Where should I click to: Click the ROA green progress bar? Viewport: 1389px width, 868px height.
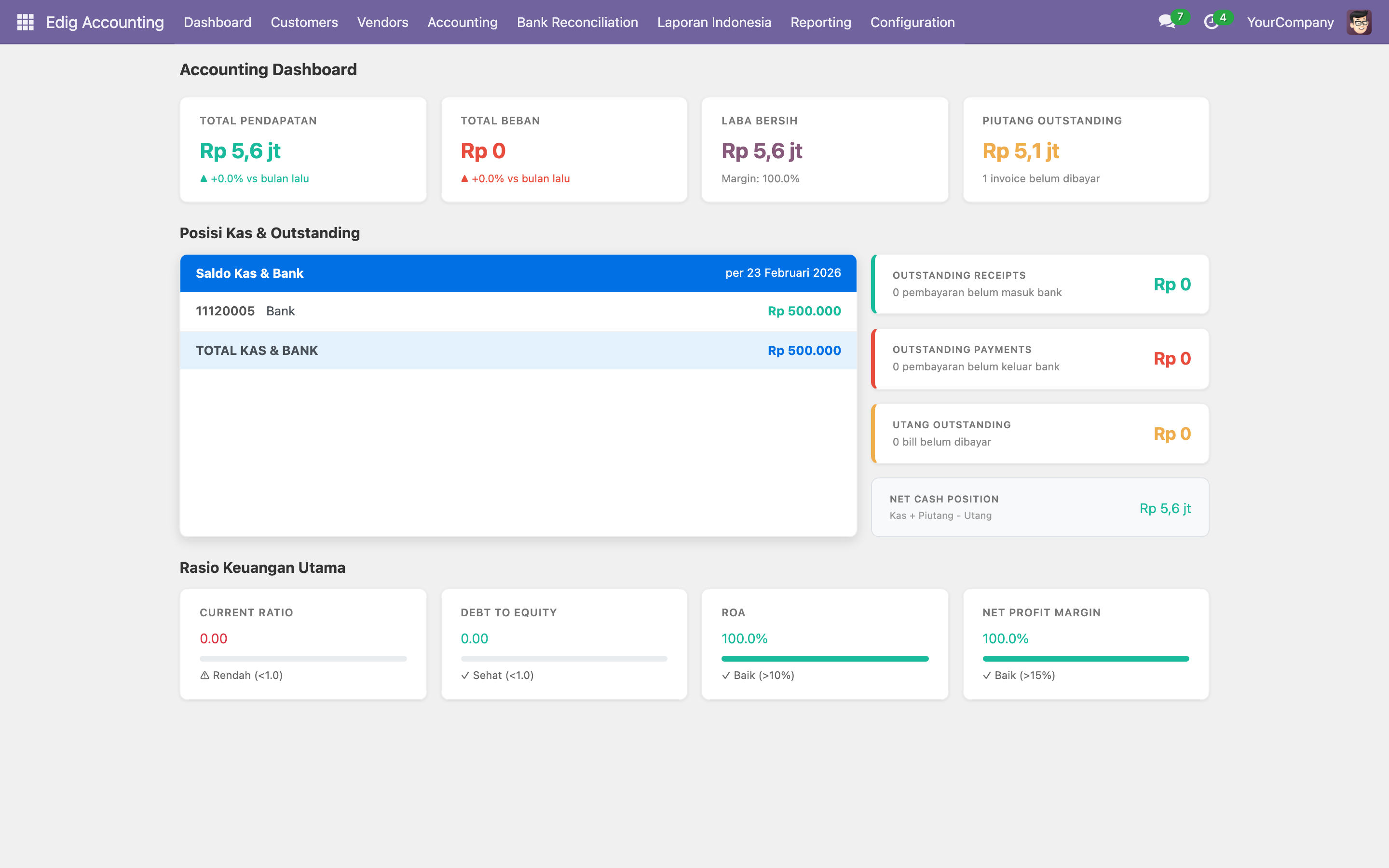point(824,658)
